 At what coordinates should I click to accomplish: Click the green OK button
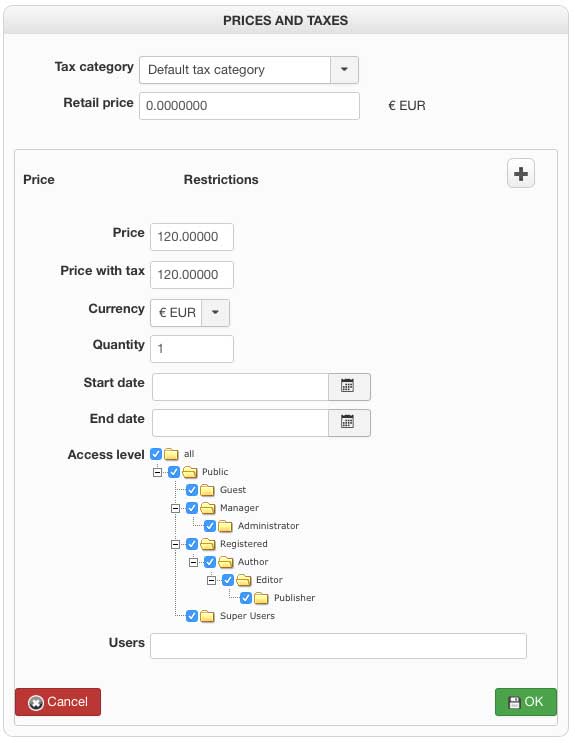coord(526,702)
